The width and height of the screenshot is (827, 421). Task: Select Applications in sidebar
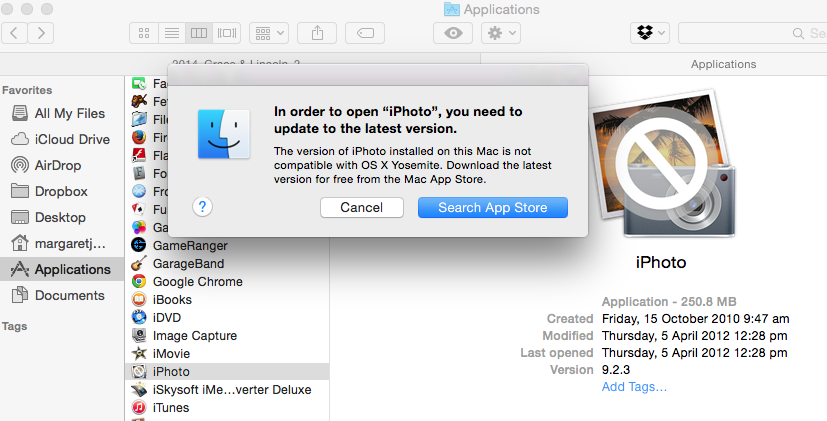[x=62, y=269]
